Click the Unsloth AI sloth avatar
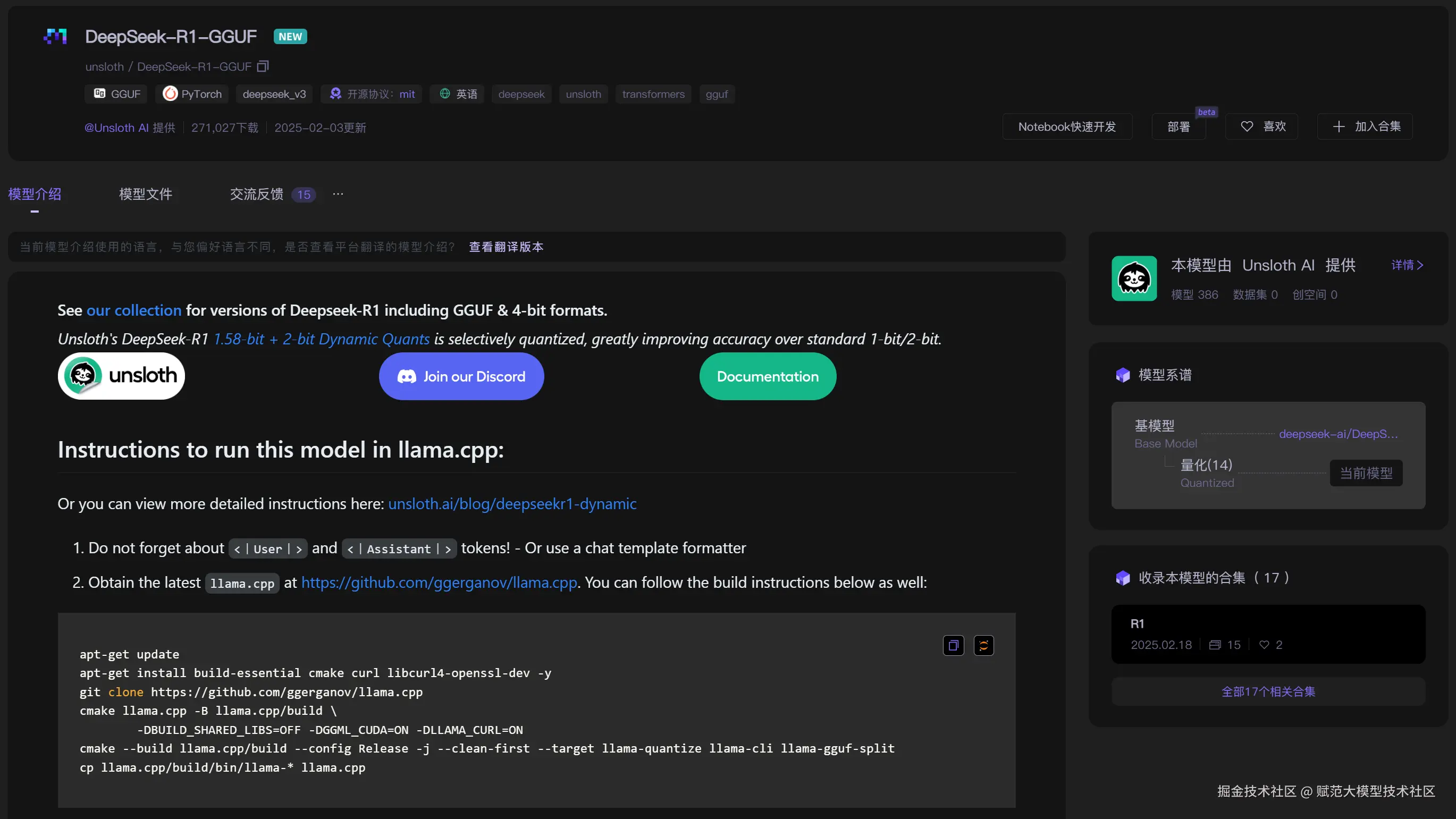The image size is (1456, 819). pyautogui.click(x=1134, y=278)
